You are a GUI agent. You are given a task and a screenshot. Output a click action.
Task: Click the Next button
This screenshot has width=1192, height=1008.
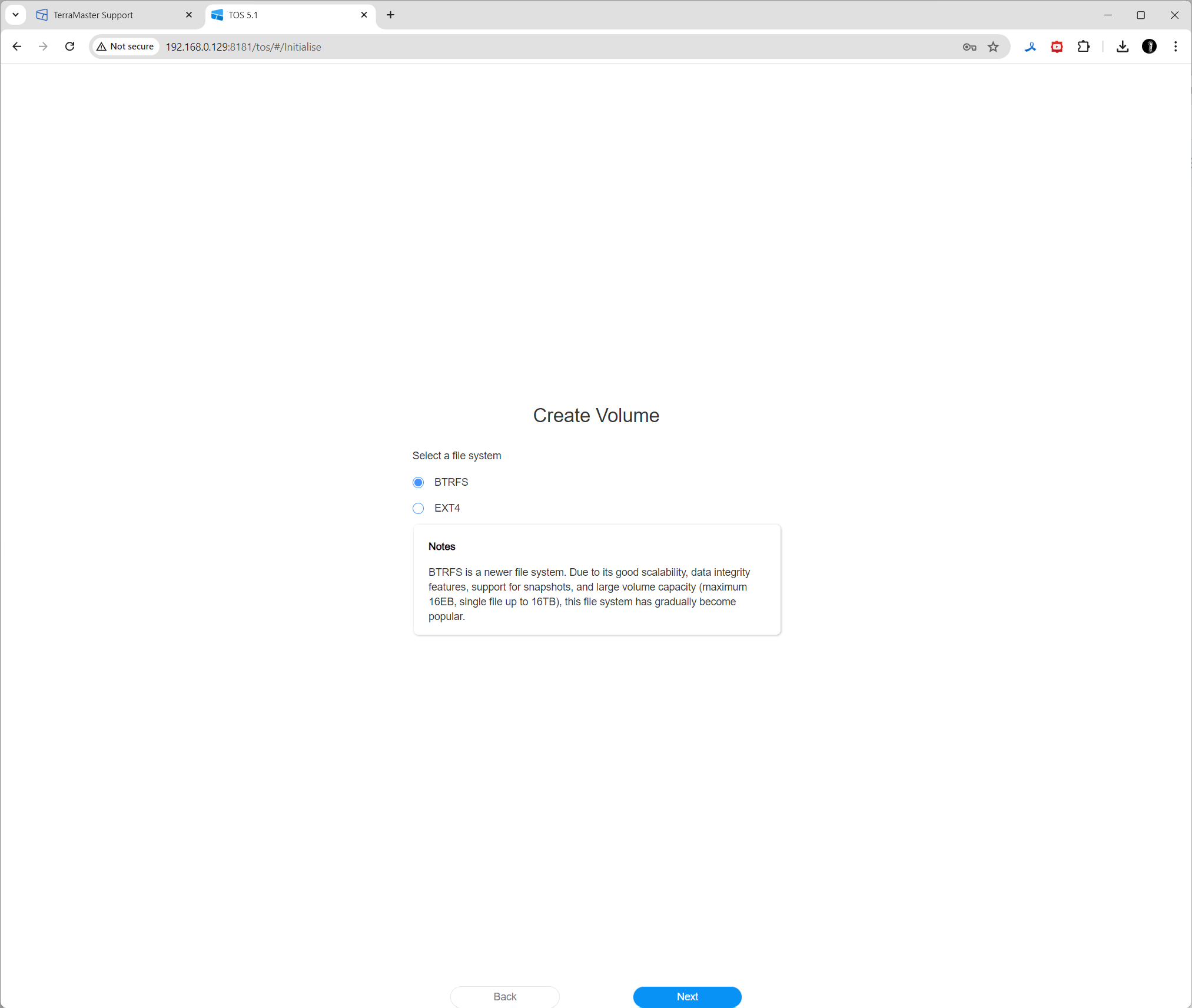[687, 996]
